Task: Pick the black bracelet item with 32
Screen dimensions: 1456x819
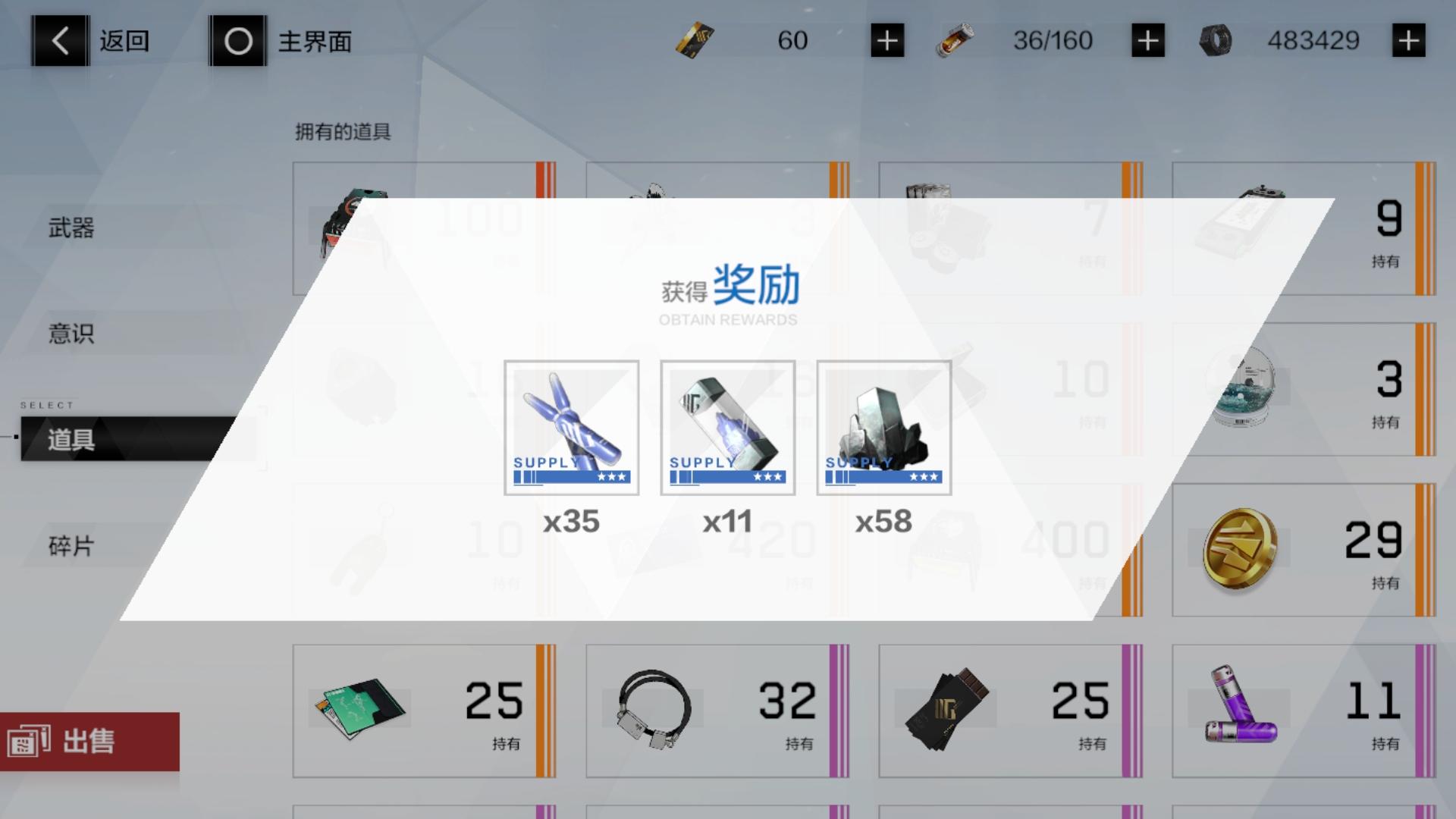Action: (717, 711)
